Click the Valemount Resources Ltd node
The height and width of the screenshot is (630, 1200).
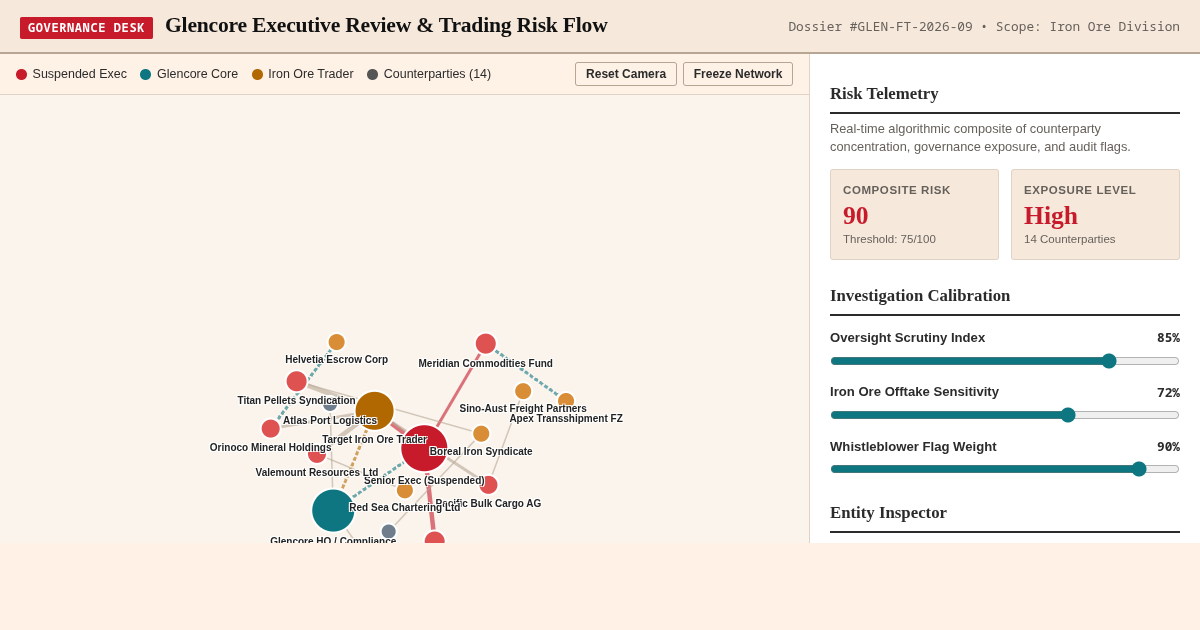coord(317,454)
